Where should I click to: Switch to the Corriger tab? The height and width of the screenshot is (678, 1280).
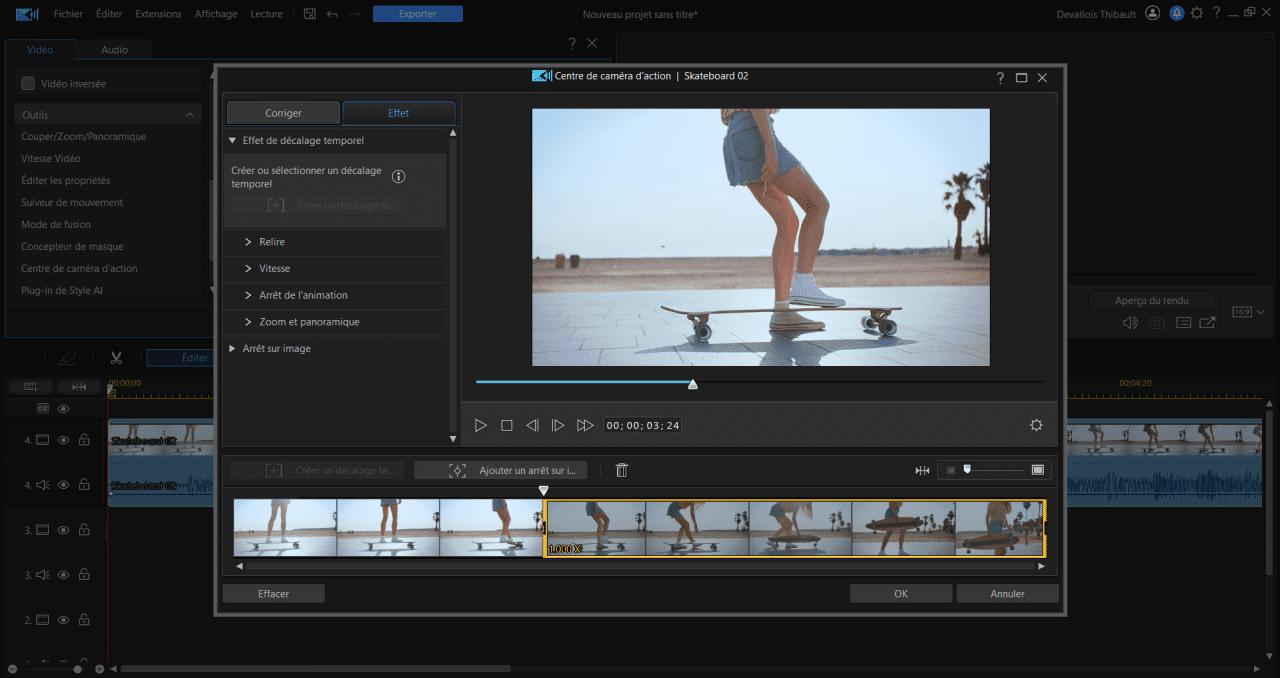[283, 112]
